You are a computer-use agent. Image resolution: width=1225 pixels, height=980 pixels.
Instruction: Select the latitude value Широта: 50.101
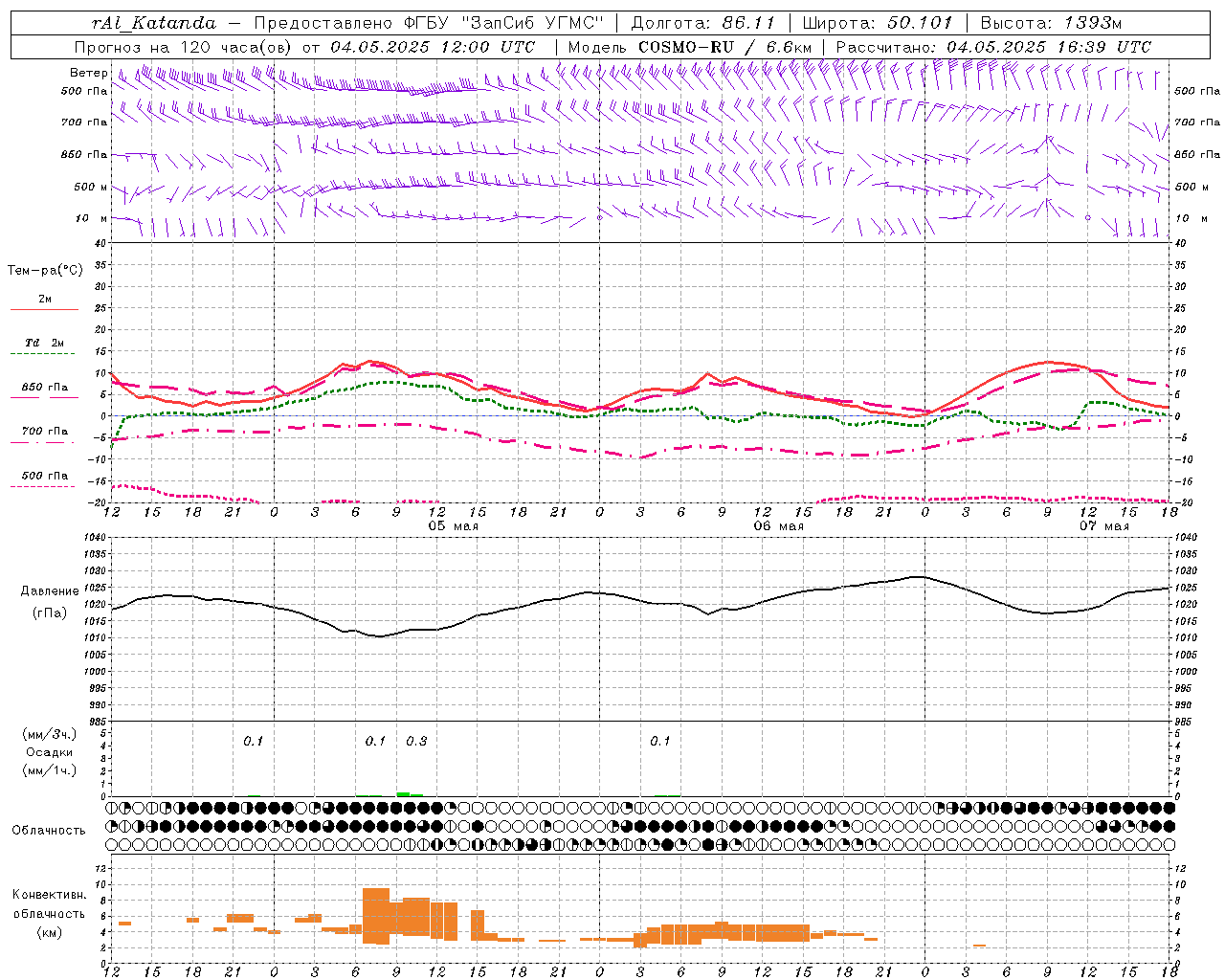click(x=878, y=23)
